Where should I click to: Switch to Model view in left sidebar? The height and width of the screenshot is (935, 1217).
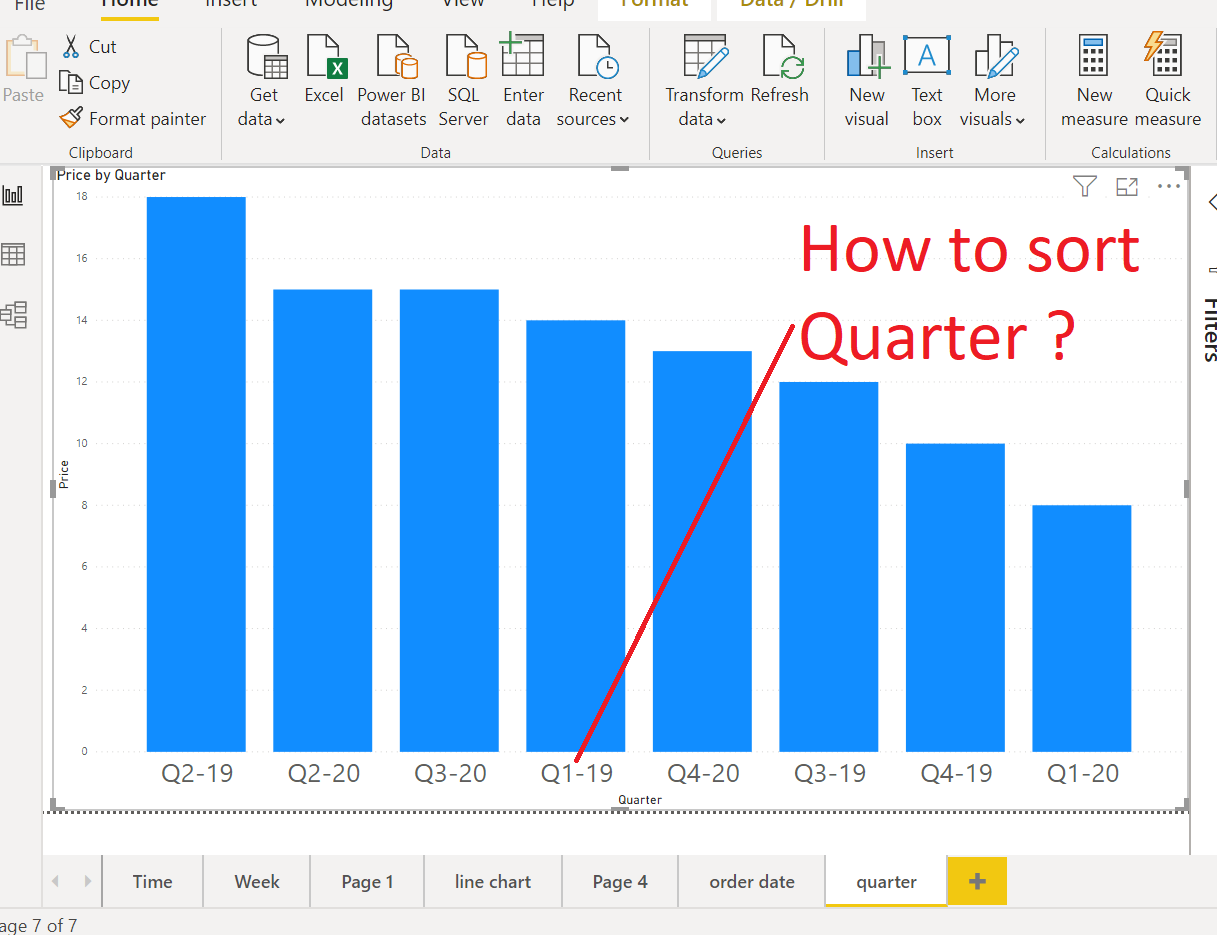[14, 316]
